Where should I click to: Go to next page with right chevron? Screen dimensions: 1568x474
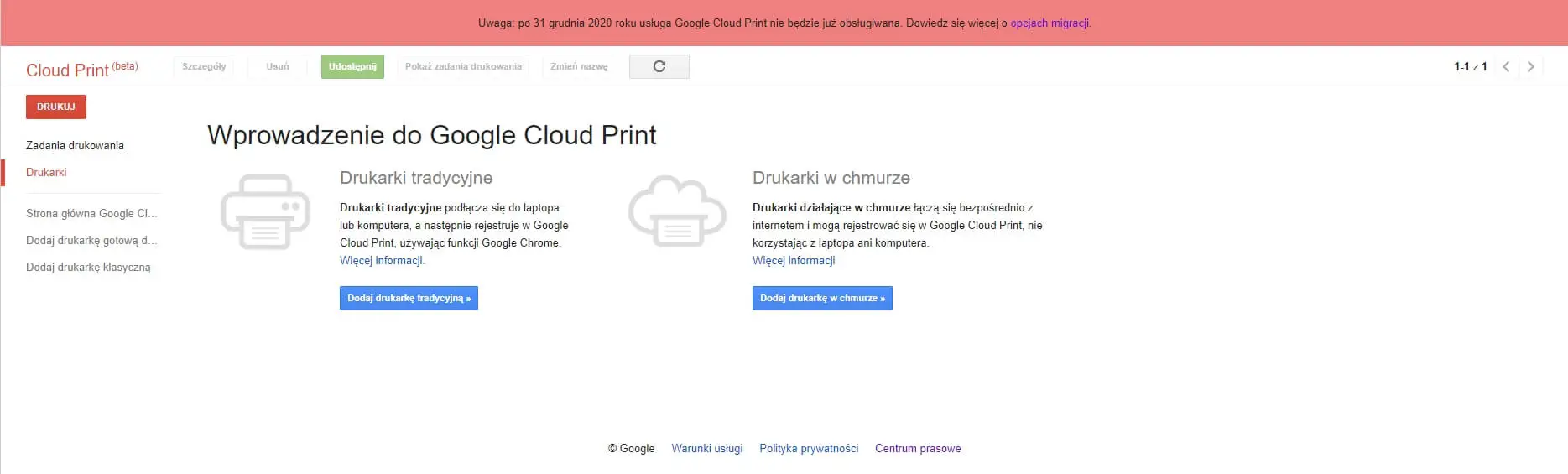coord(1530,66)
